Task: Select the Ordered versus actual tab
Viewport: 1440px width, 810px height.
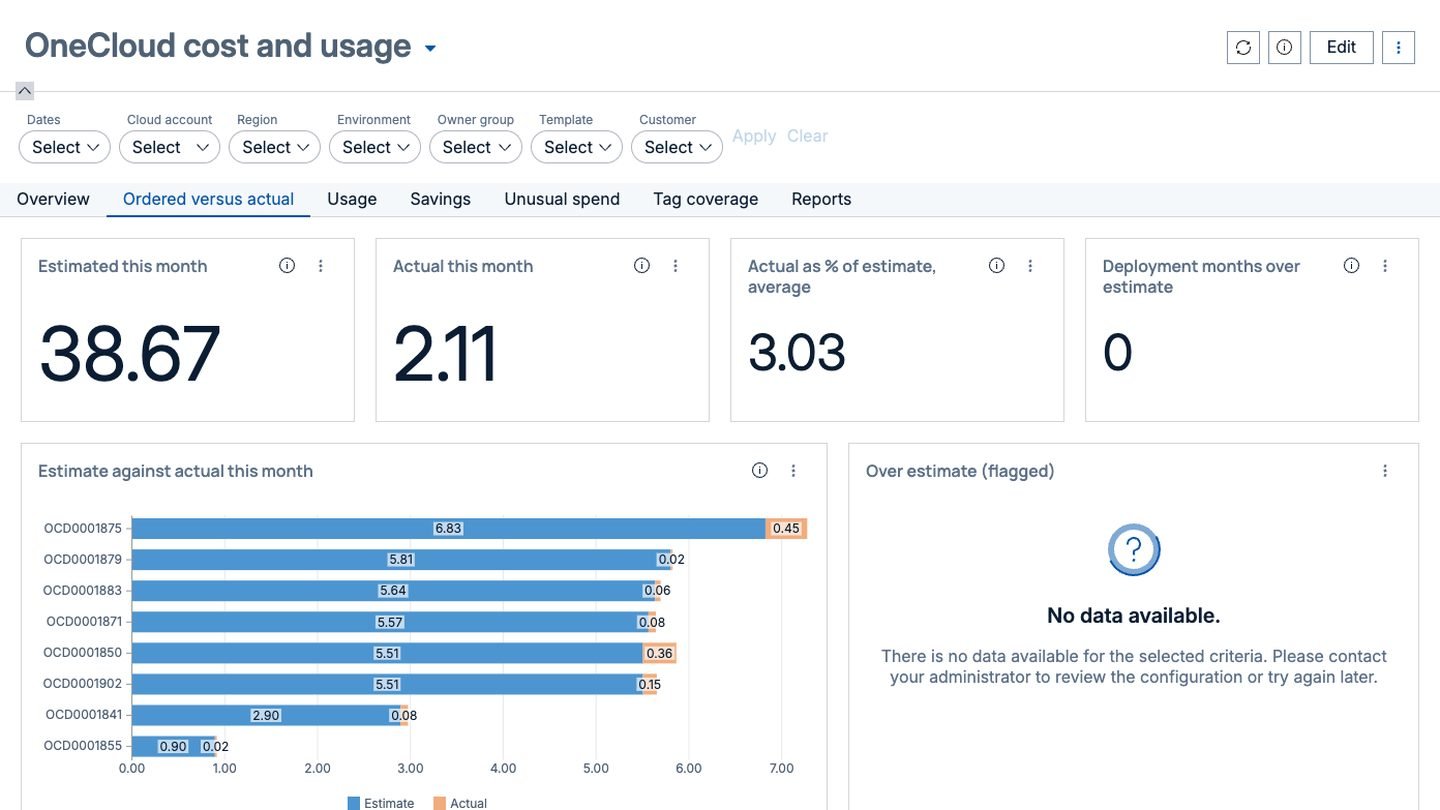Action: coord(208,199)
